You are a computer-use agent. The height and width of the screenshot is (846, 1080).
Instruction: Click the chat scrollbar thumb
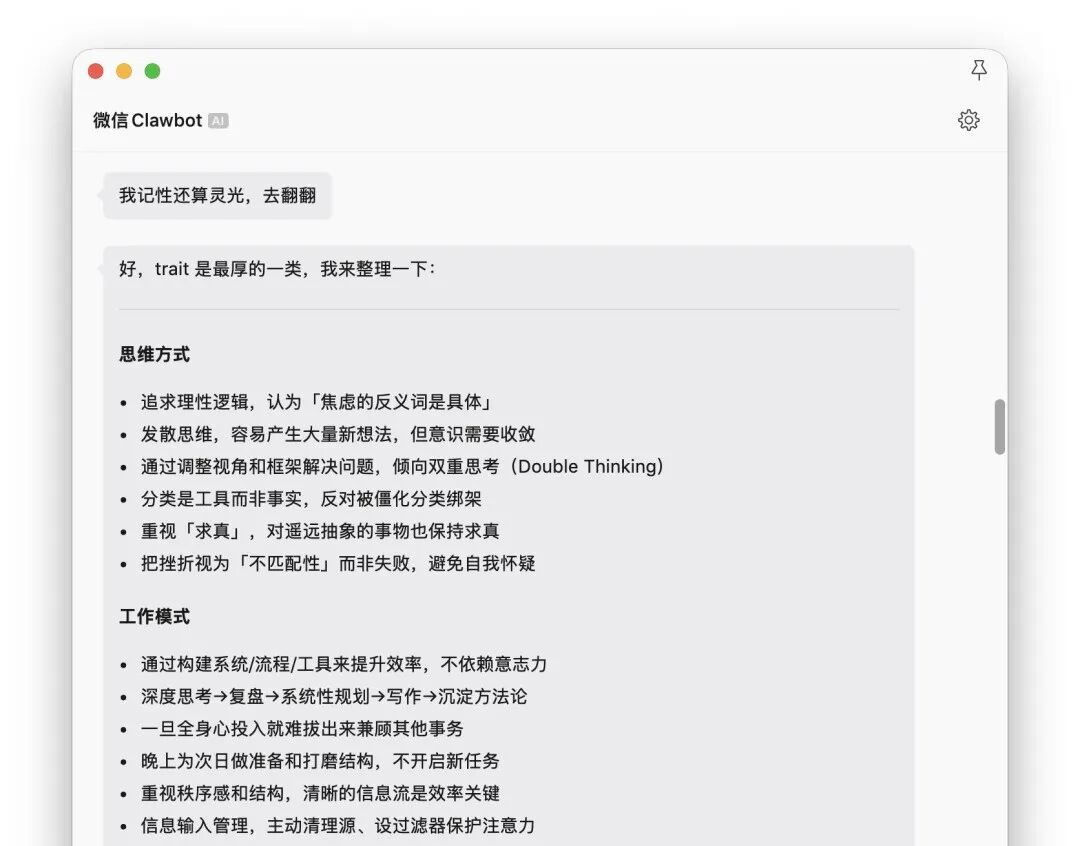click(999, 426)
